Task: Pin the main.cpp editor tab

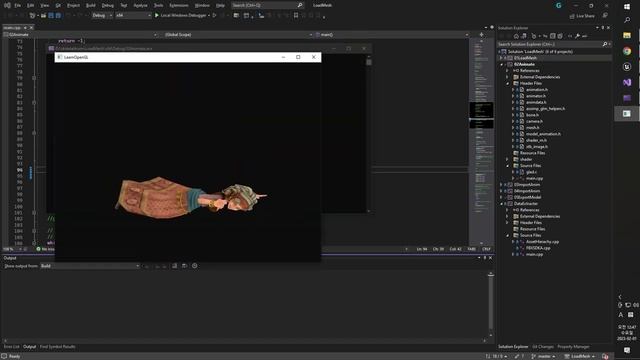Action: 25,27
